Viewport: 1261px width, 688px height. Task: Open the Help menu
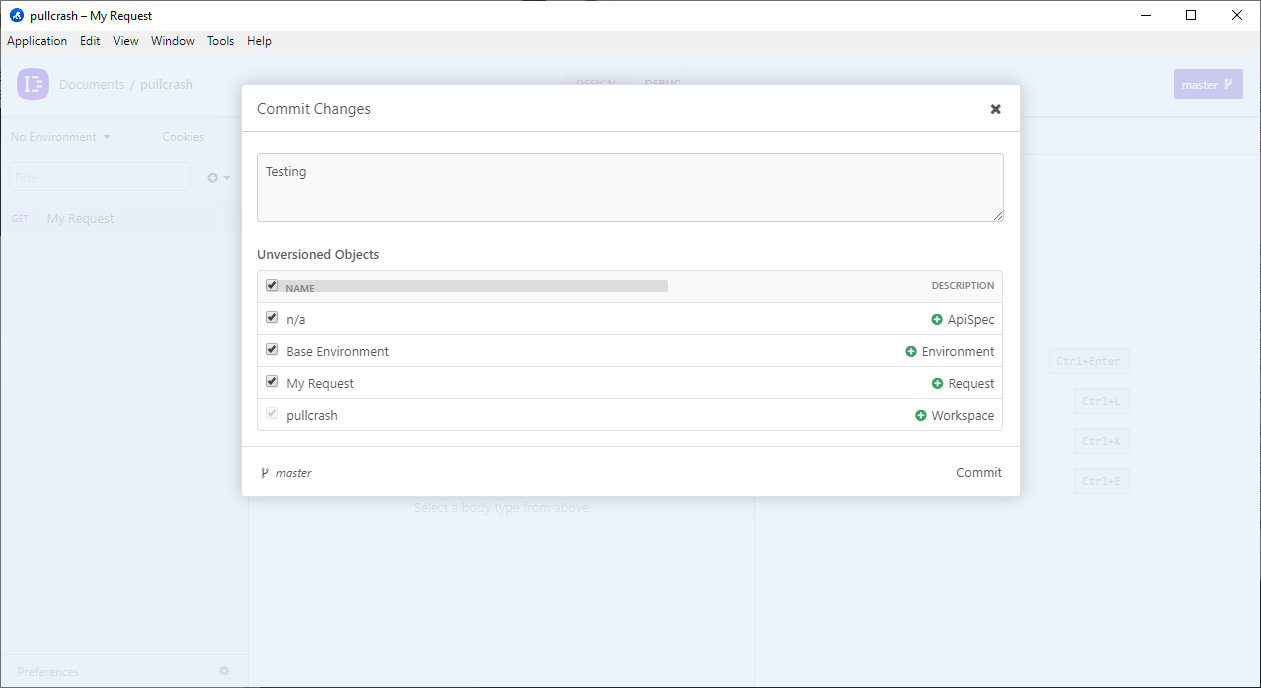click(x=259, y=41)
